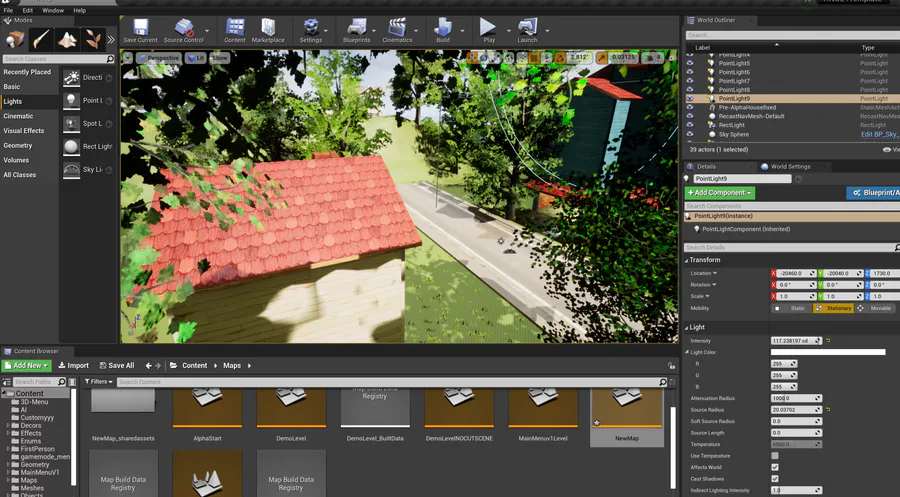Click the Build lighting icon
The height and width of the screenshot is (497, 900).
[x=443, y=28]
